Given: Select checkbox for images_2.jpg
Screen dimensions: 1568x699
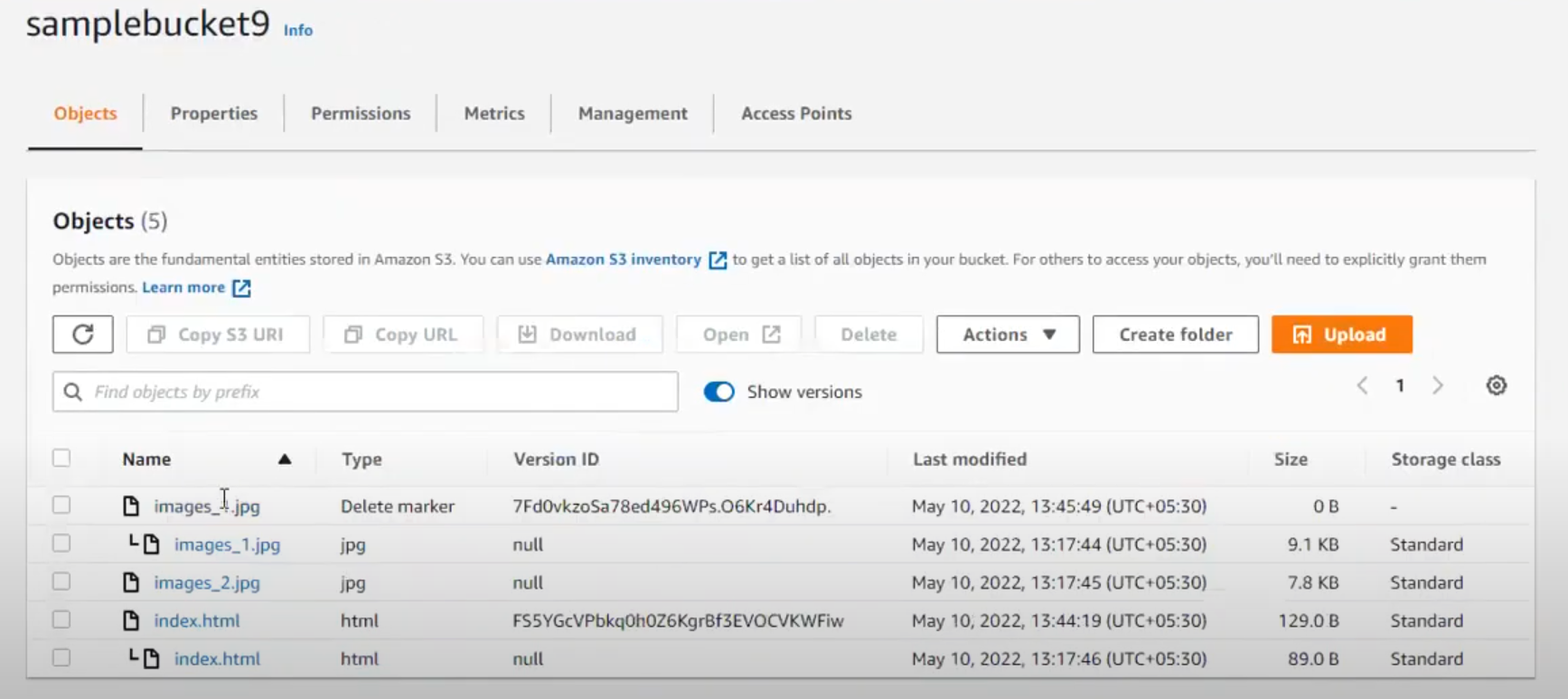Looking at the screenshot, I should (61, 581).
